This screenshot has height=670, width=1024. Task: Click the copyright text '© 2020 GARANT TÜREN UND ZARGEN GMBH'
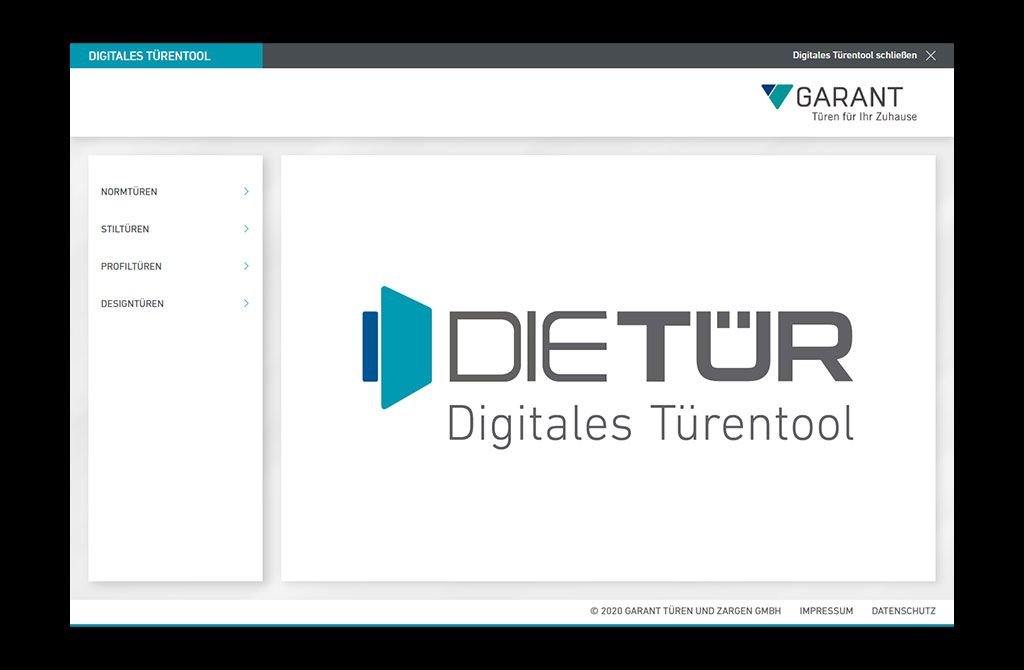pos(685,611)
